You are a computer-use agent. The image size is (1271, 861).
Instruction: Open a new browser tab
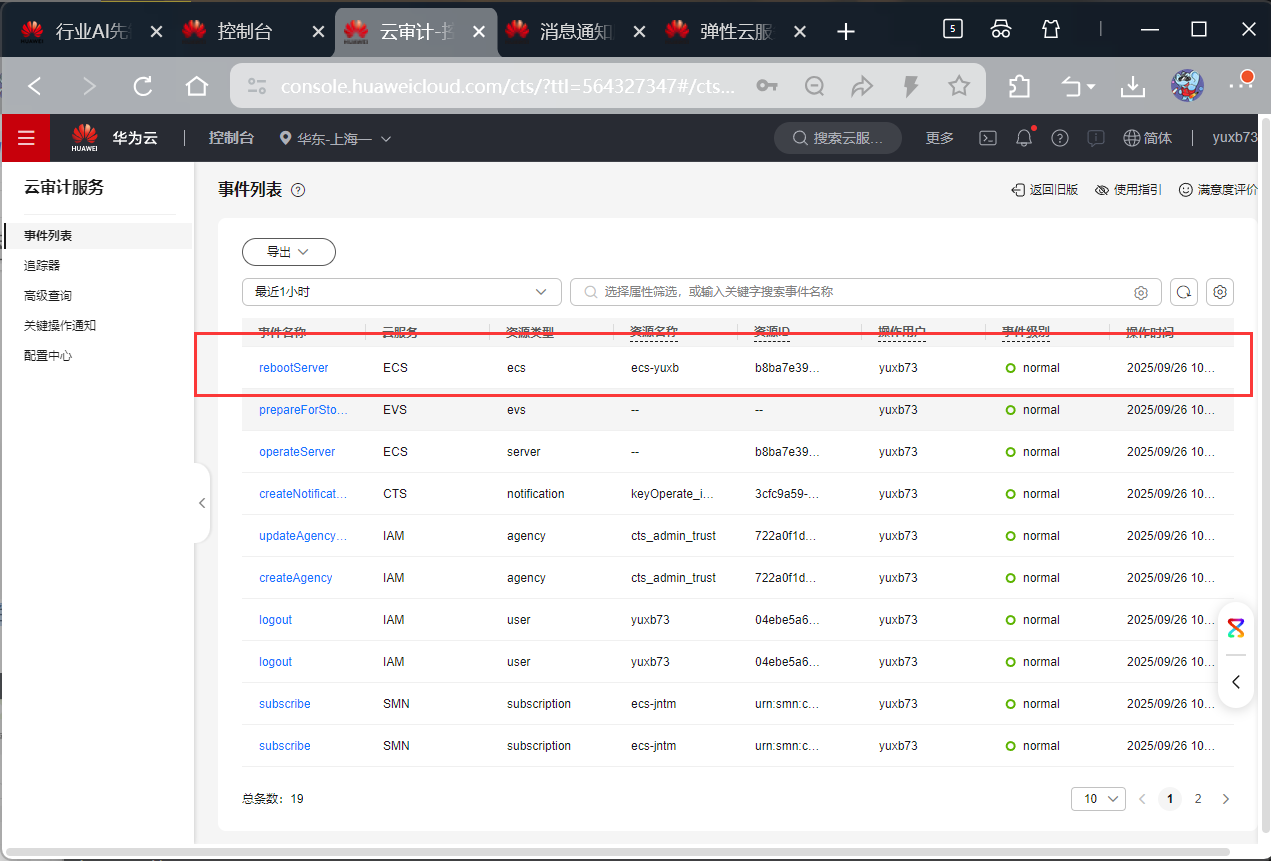point(846,32)
